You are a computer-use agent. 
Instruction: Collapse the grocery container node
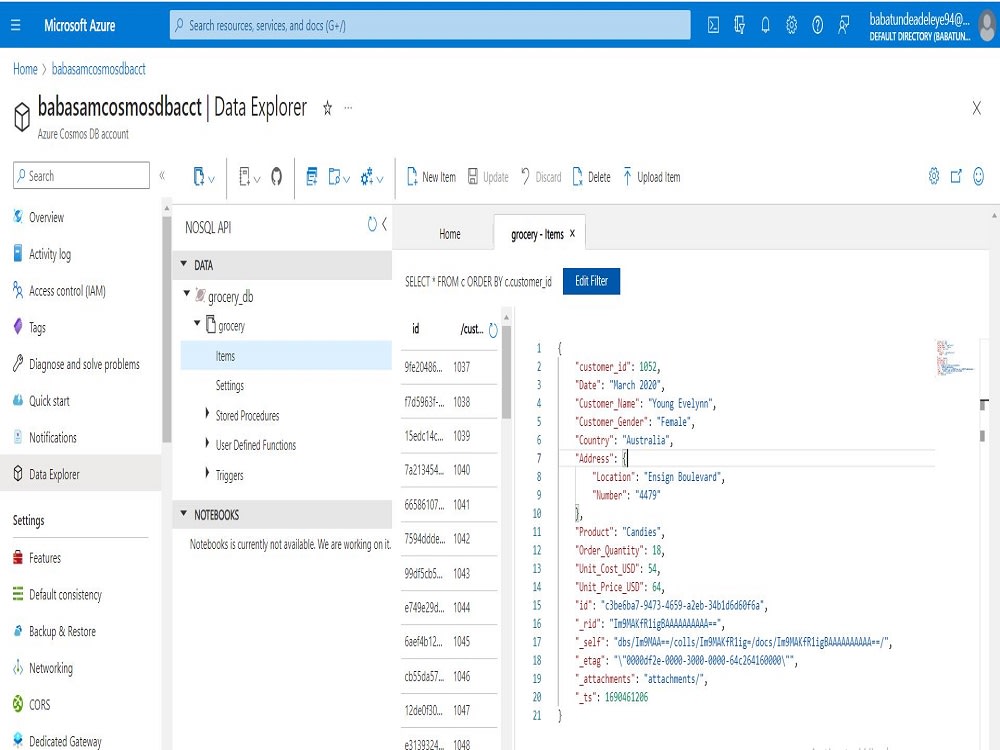tap(198, 323)
